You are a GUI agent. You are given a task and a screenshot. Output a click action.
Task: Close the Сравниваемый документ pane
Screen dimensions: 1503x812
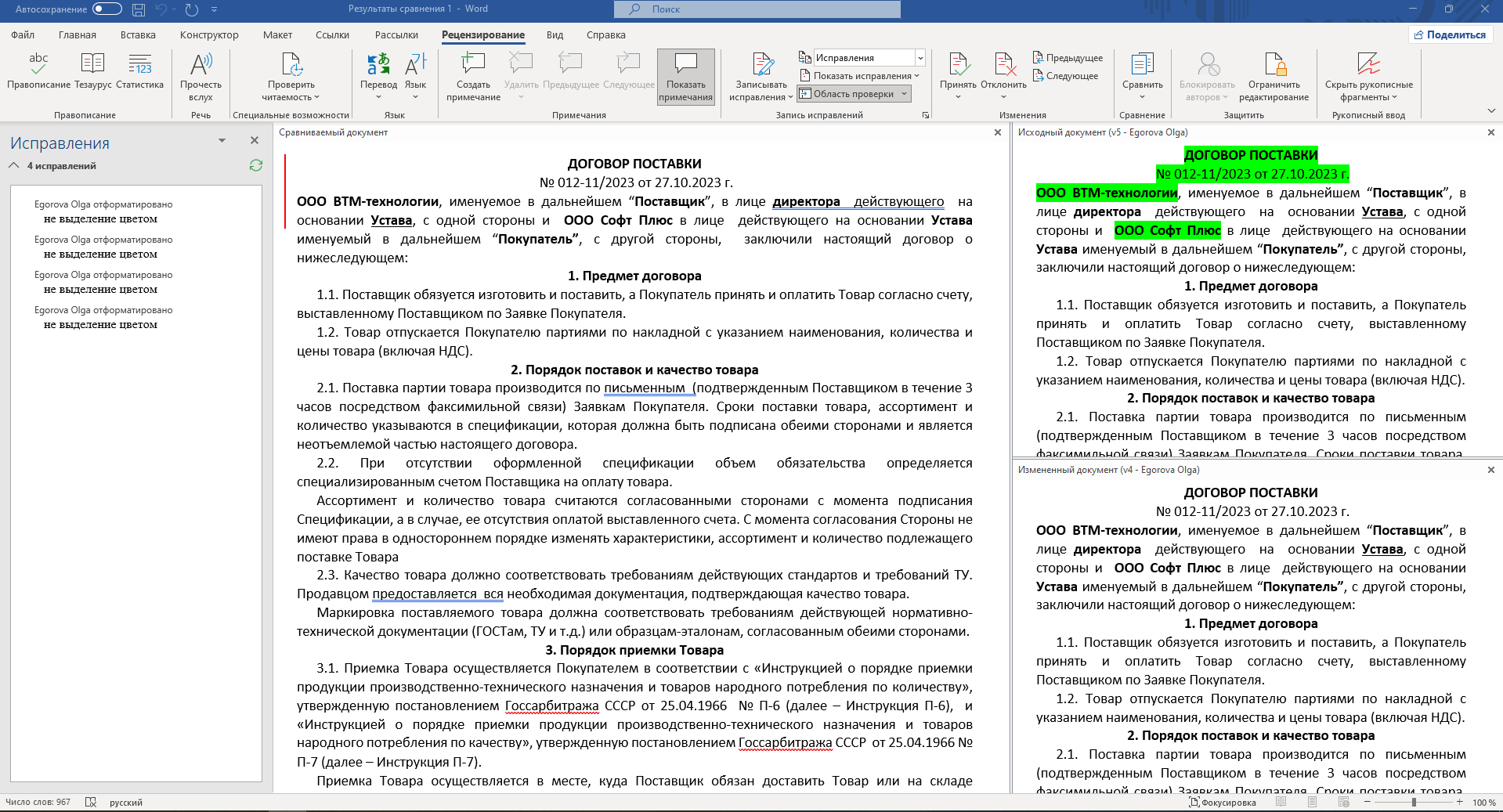point(997,132)
